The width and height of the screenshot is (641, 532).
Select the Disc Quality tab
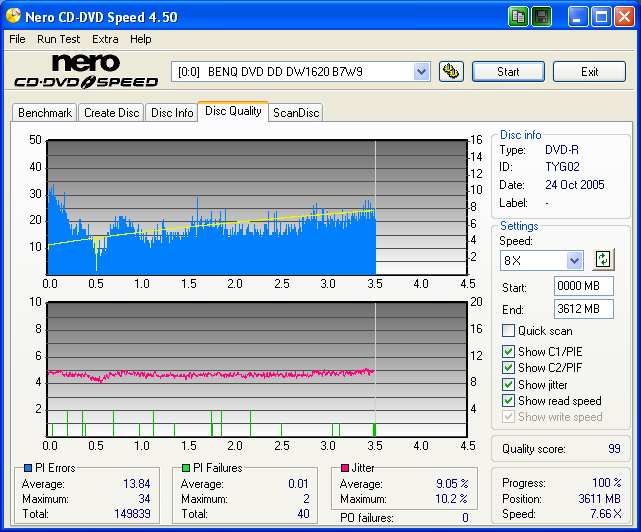click(233, 111)
